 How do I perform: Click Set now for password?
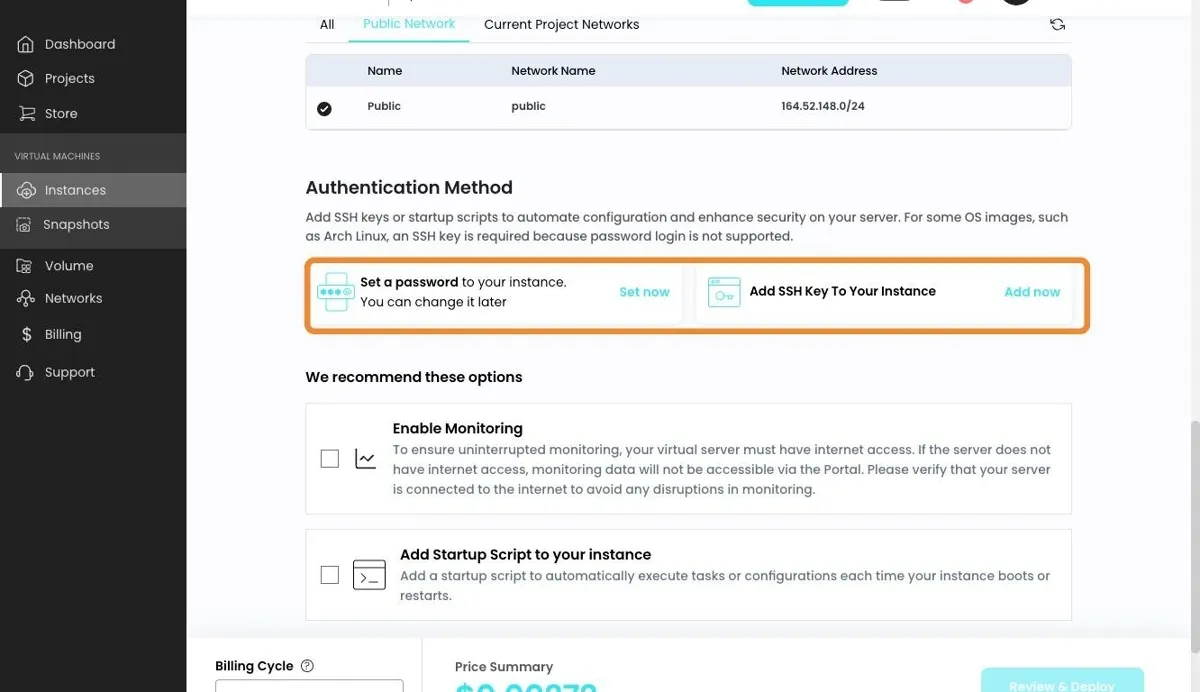click(x=644, y=292)
